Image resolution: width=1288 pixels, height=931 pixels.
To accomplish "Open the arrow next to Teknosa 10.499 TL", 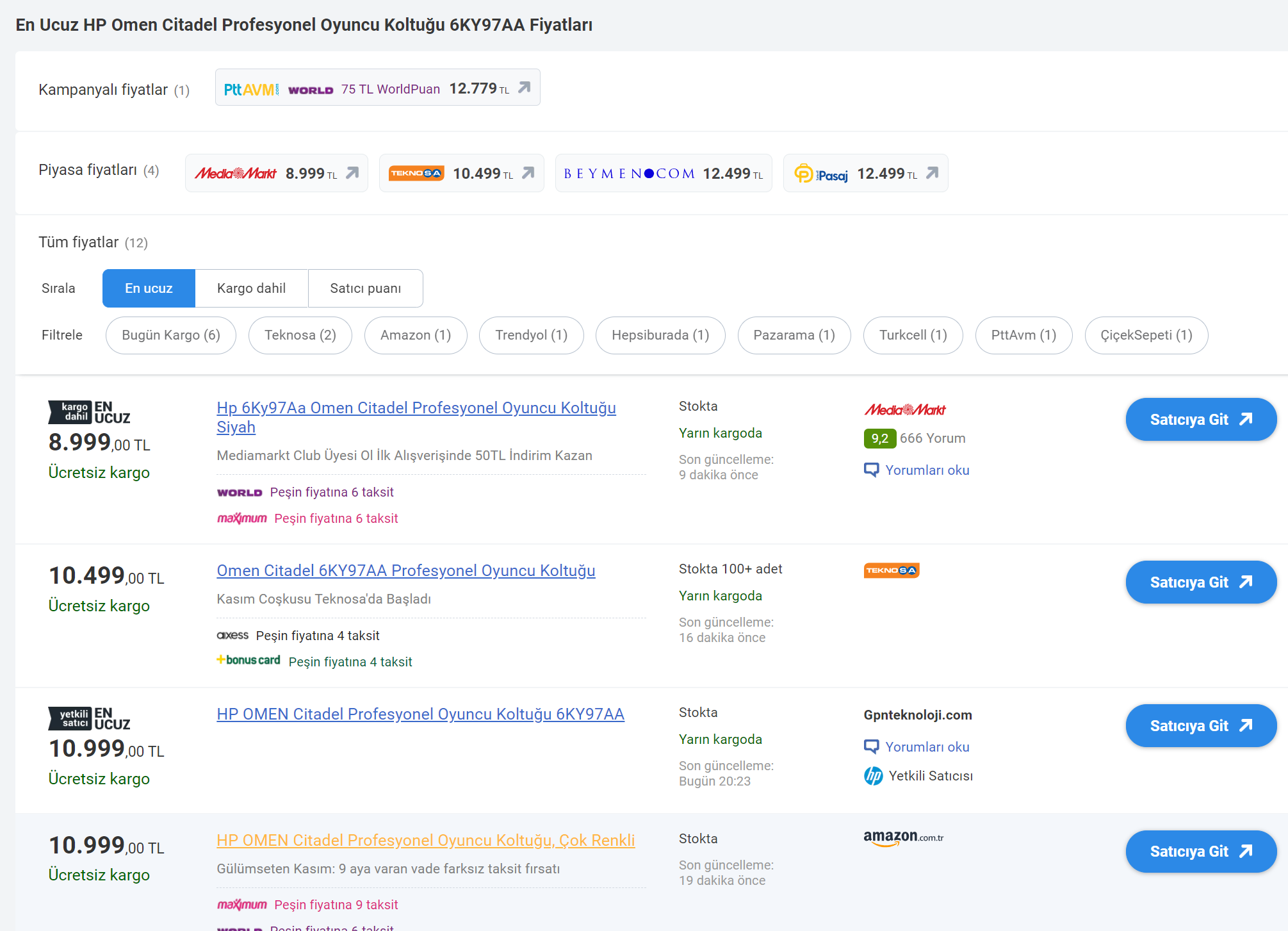I will tap(528, 173).
